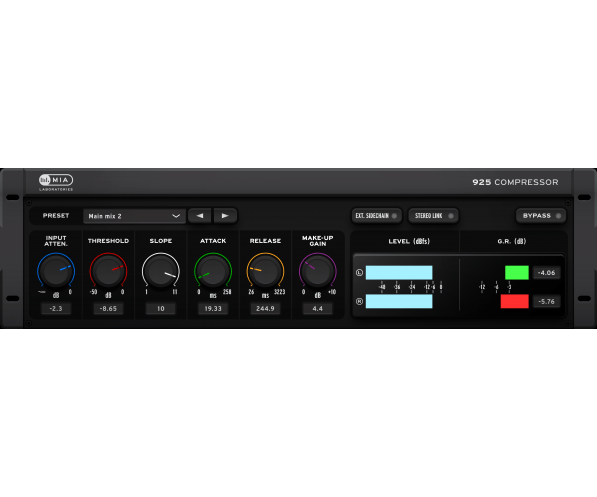Click the -4.06 gain reduction readout
Viewport: 597px width, 497px height.
pyautogui.click(x=546, y=273)
